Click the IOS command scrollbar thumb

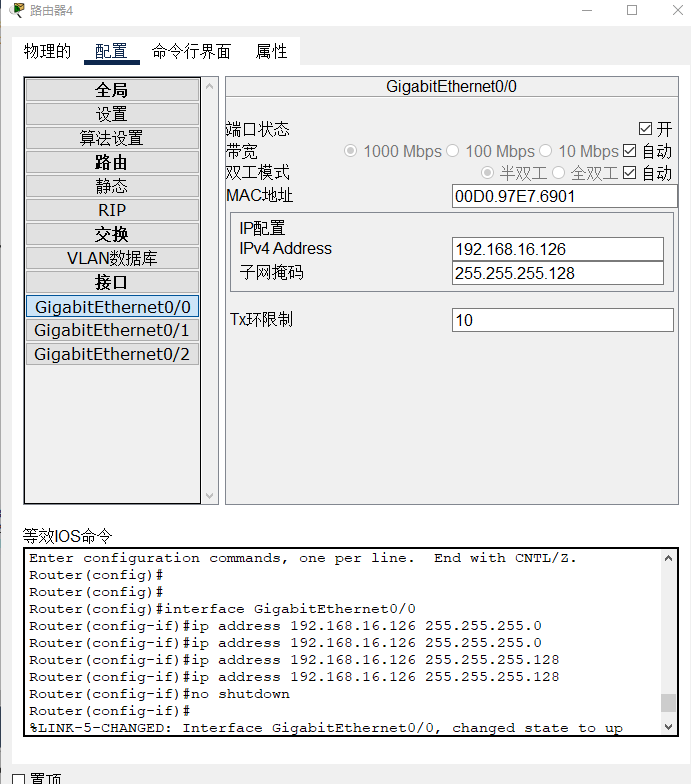pyautogui.click(x=668, y=702)
